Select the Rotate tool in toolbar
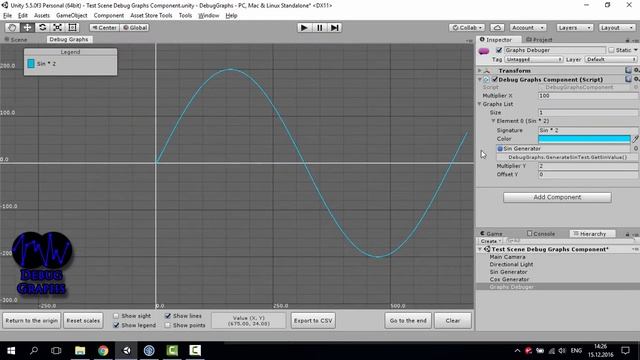Image resolution: width=640 pixels, height=360 pixels. (42, 27)
